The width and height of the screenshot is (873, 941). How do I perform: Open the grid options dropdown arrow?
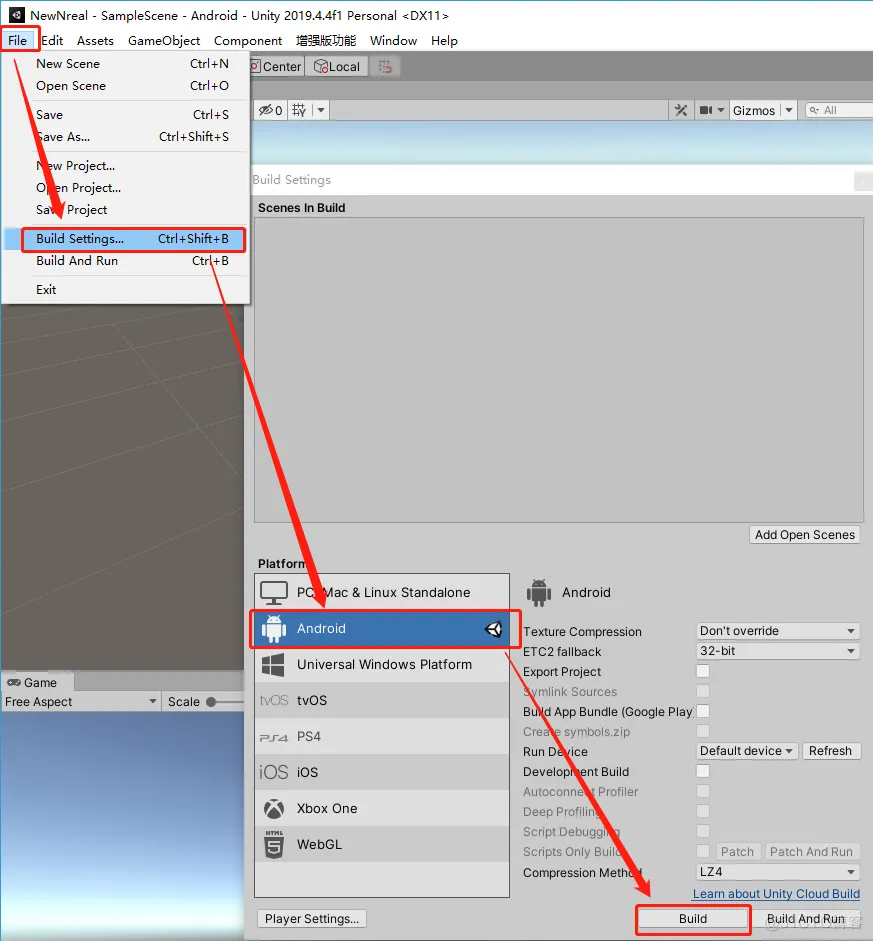coord(321,110)
